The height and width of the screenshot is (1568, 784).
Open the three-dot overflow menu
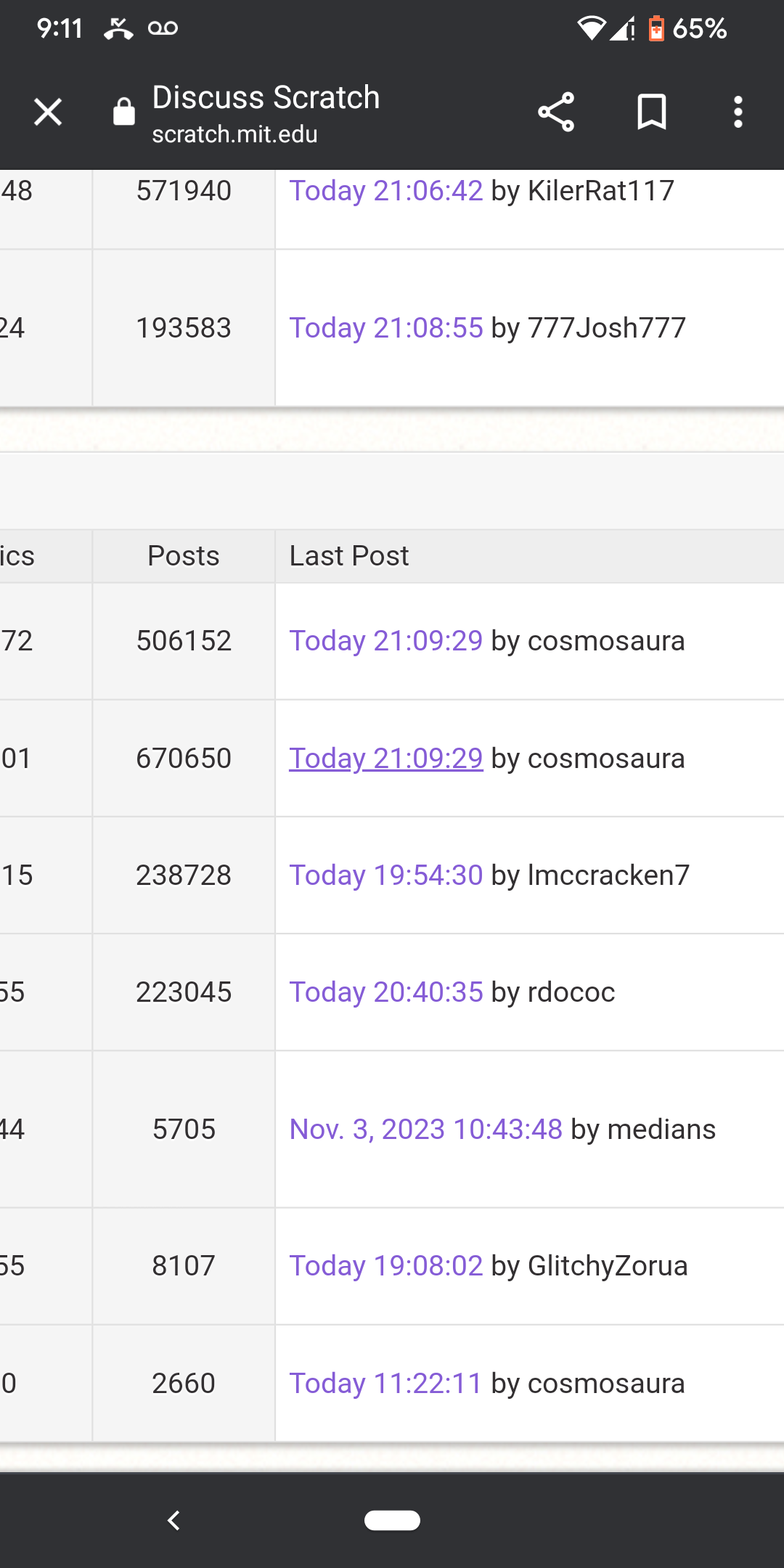[x=738, y=113]
